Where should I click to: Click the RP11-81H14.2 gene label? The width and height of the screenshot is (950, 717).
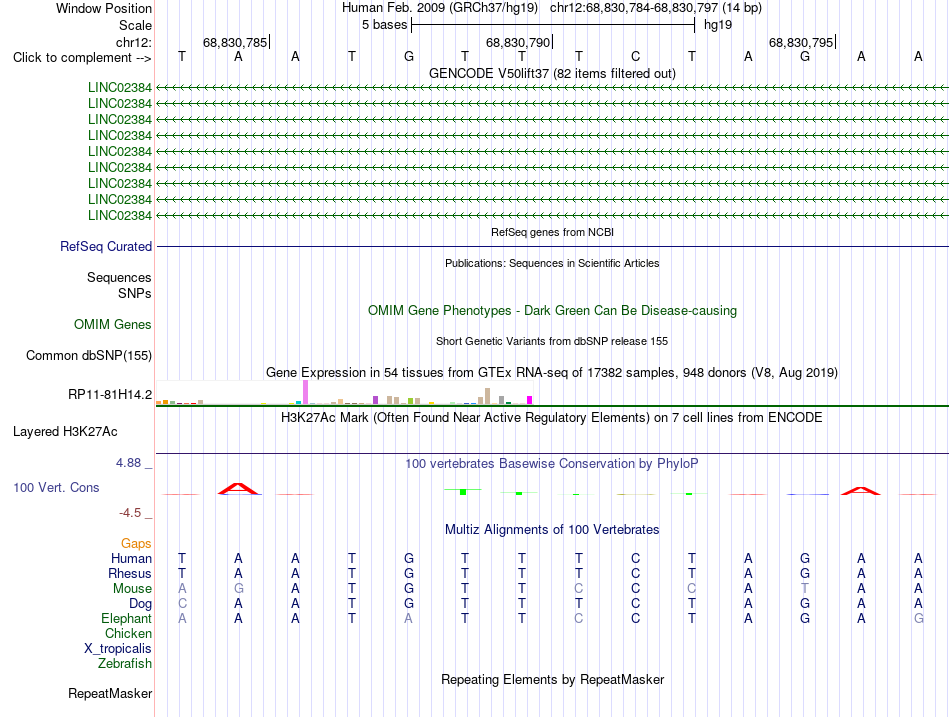110,395
